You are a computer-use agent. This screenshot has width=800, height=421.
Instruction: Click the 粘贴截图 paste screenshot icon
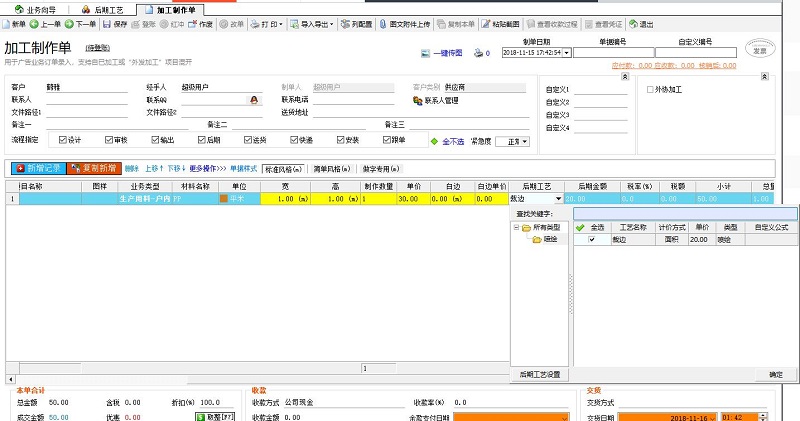pos(486,24)
